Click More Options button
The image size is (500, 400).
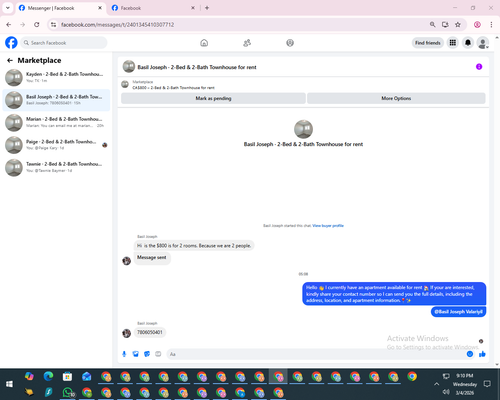click(x=396, y=98)
